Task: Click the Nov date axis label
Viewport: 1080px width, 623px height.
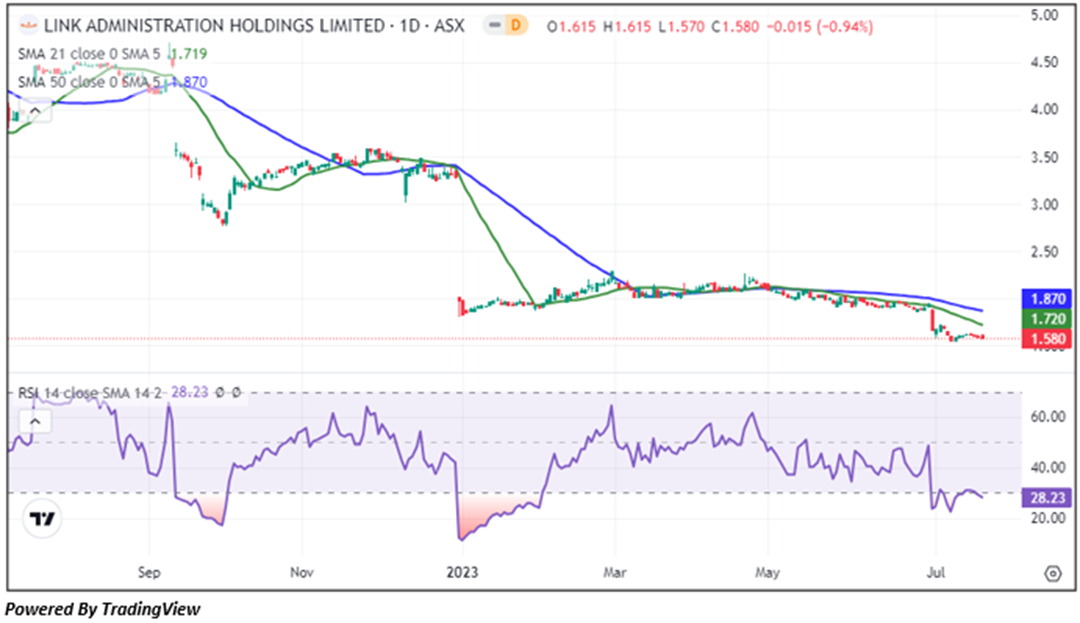Action: [x=302, y=573]
